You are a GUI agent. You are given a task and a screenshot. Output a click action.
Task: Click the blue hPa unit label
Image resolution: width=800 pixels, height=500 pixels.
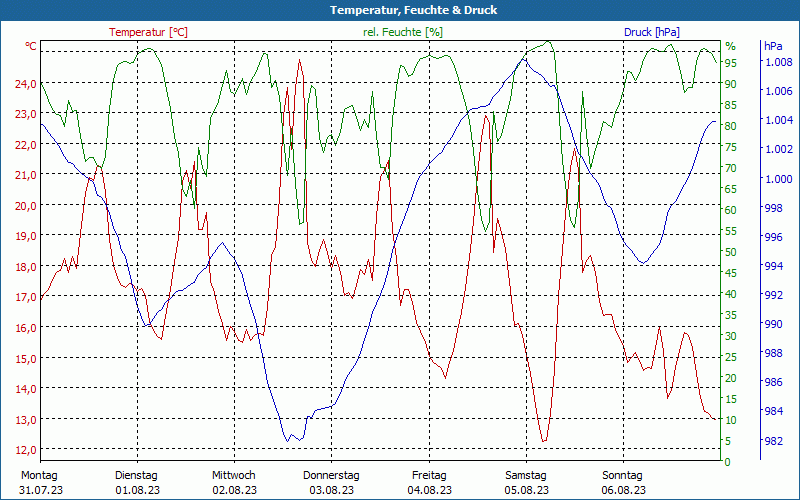773,46
